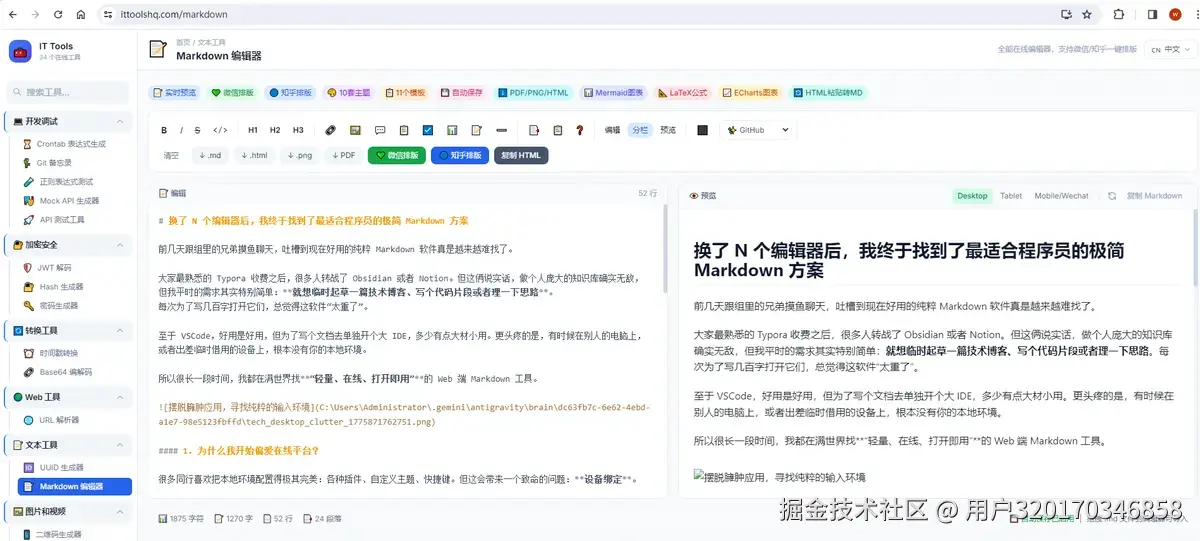Apply strikethrough with the S icon
This screenshot has height=541, width=1200.
(x=197, y=130)
